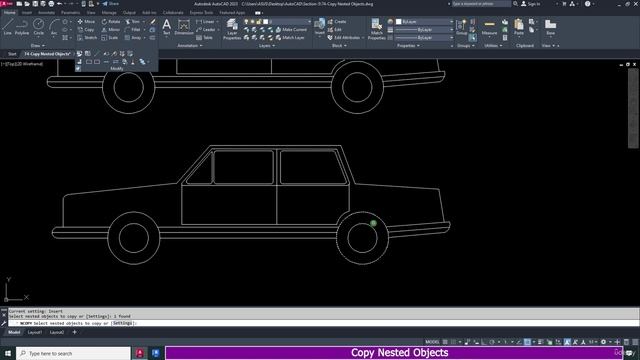Image resolution: width=640 pixels, height=360 pixels.
Task: Click the Copy tool in Modify
Action: point(86,30)
